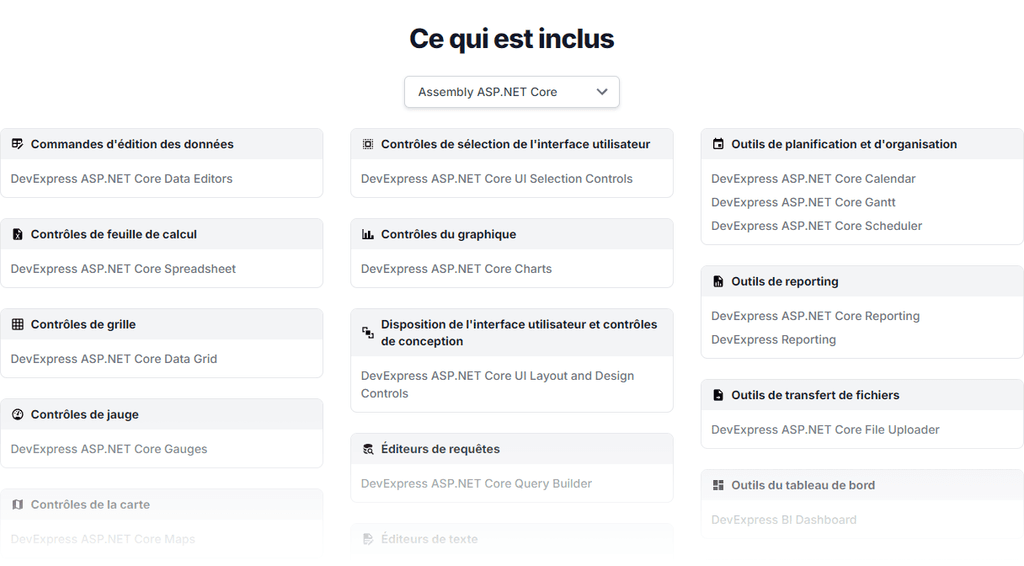Open DevExpress ASP.NET Core Maps link
The image size is (1024, 566).
tap(103, 539)
